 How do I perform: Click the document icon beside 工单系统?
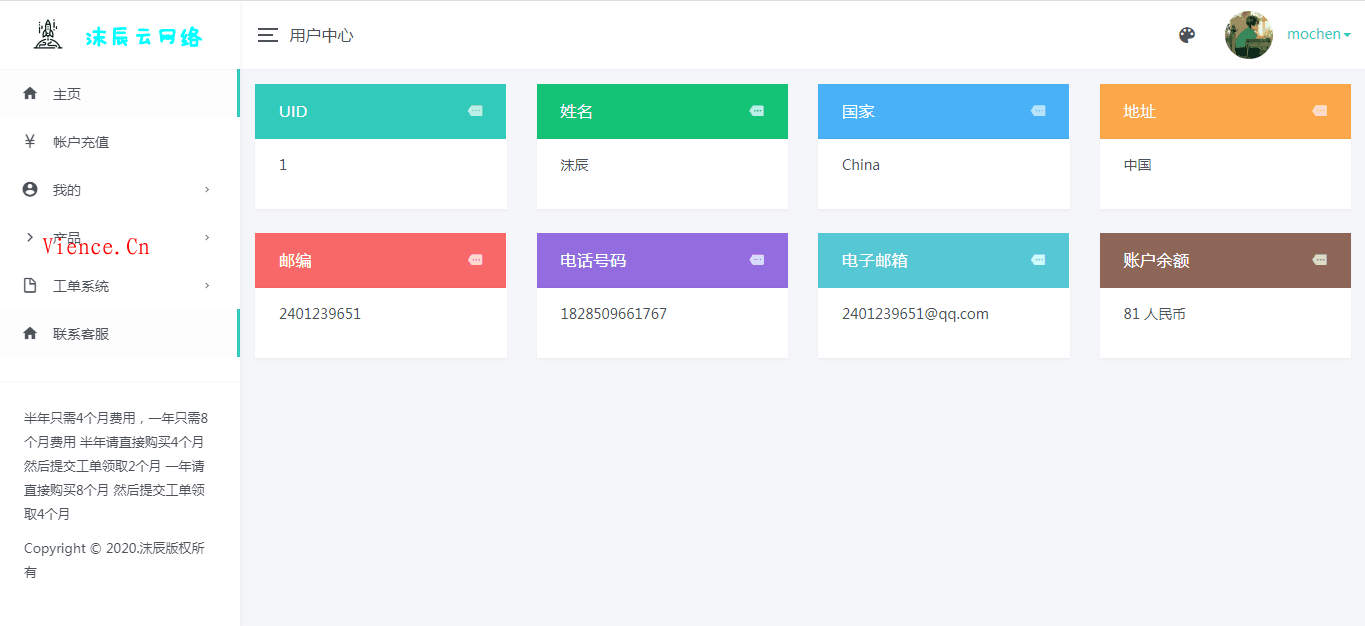(30, 285)
